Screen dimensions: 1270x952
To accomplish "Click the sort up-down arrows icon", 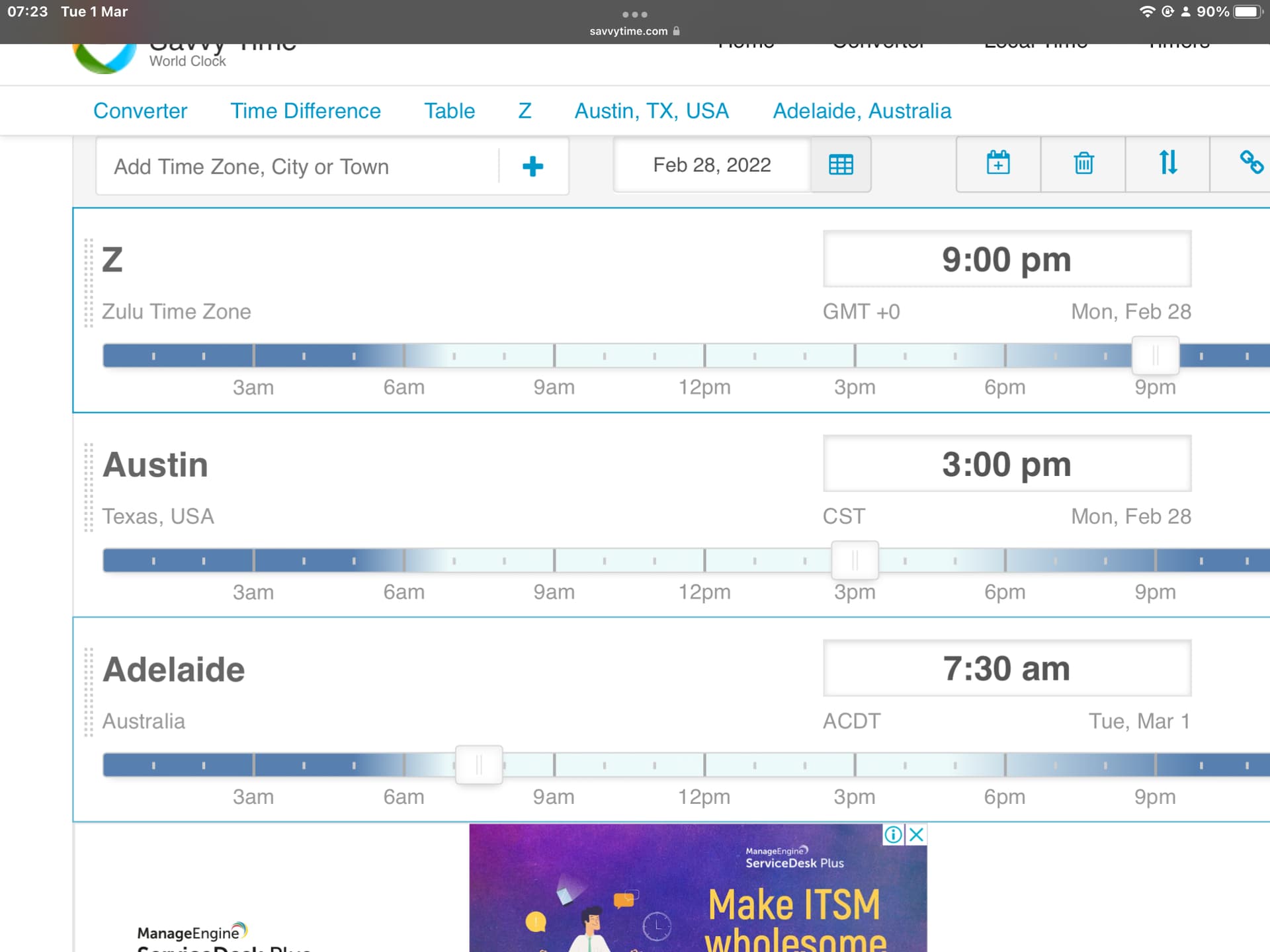I will click(x=1167, y=163).
